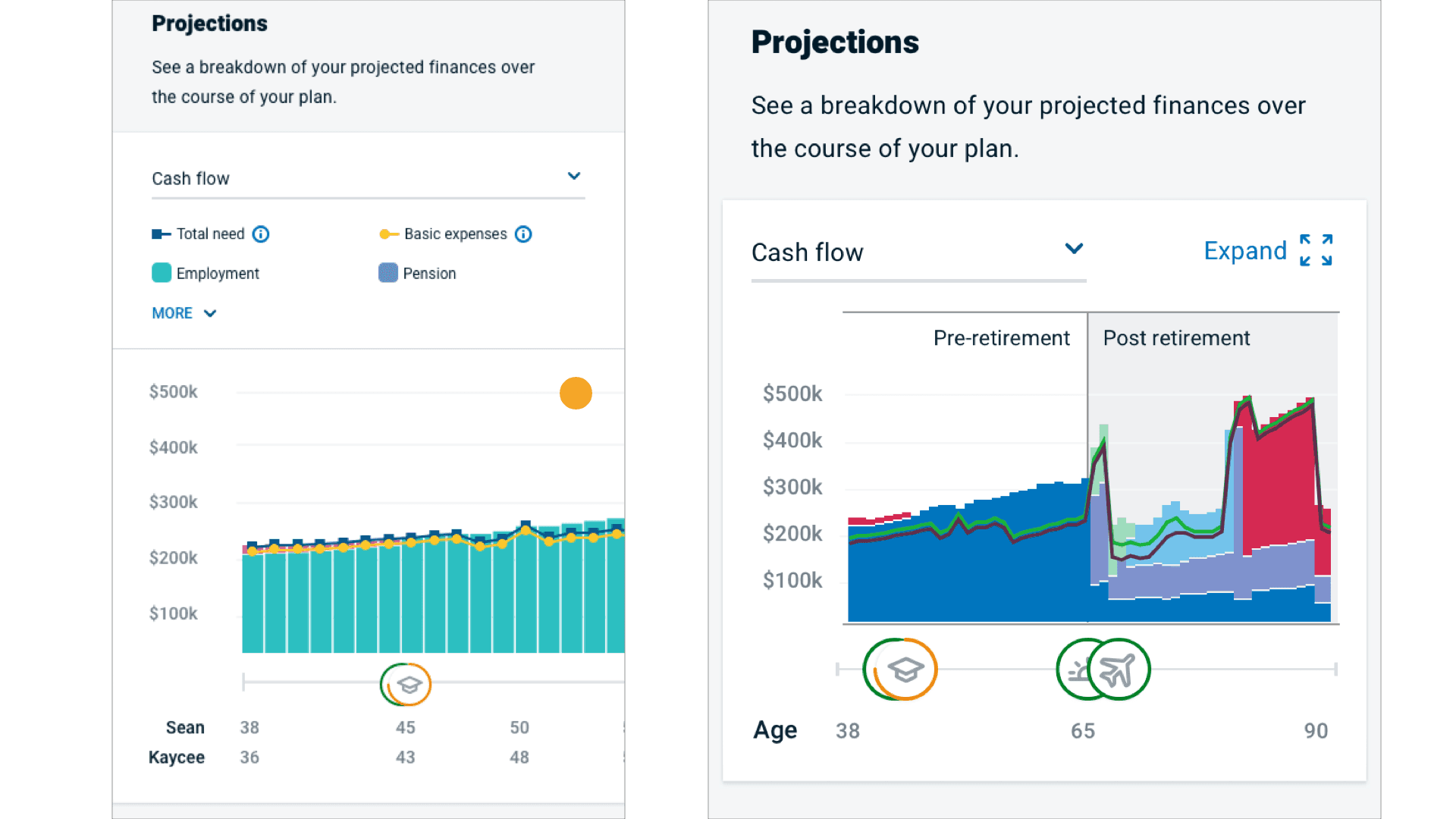Expand the MORE legend chevron
This screenshot has height=819, width=1456.
(x=210, y=313)
